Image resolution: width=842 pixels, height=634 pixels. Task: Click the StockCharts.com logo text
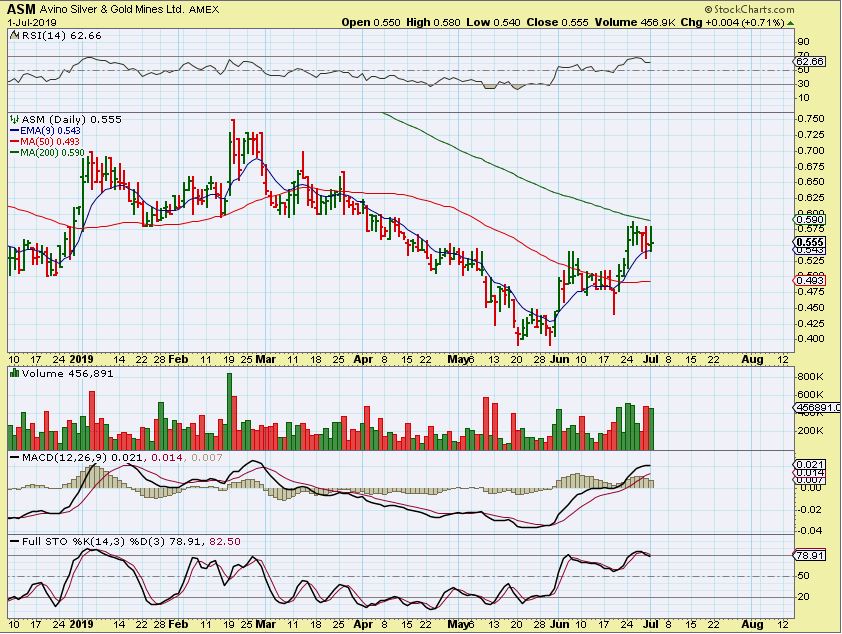749,9
